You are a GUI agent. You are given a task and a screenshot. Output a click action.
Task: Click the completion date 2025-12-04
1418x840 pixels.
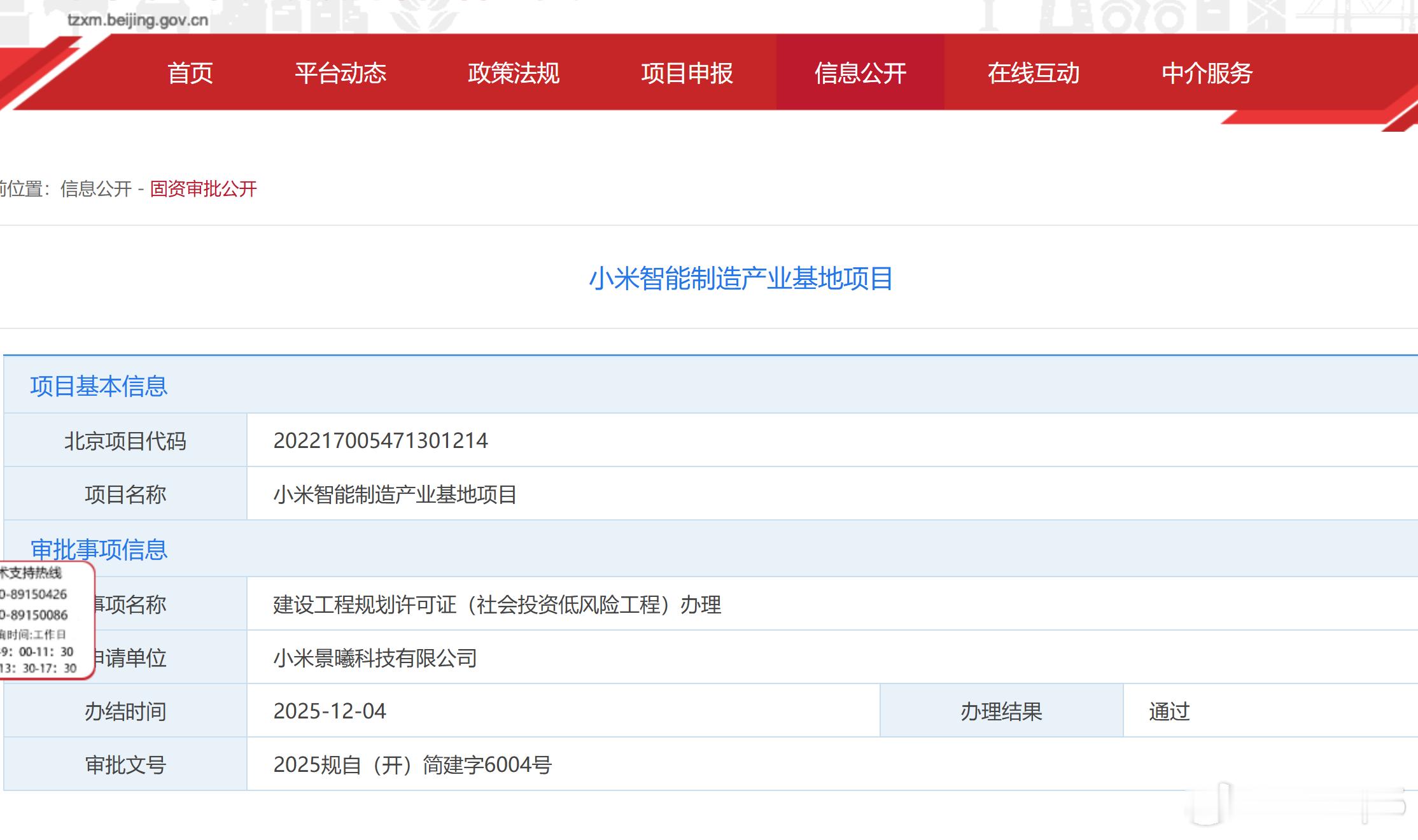click(329, 711)
